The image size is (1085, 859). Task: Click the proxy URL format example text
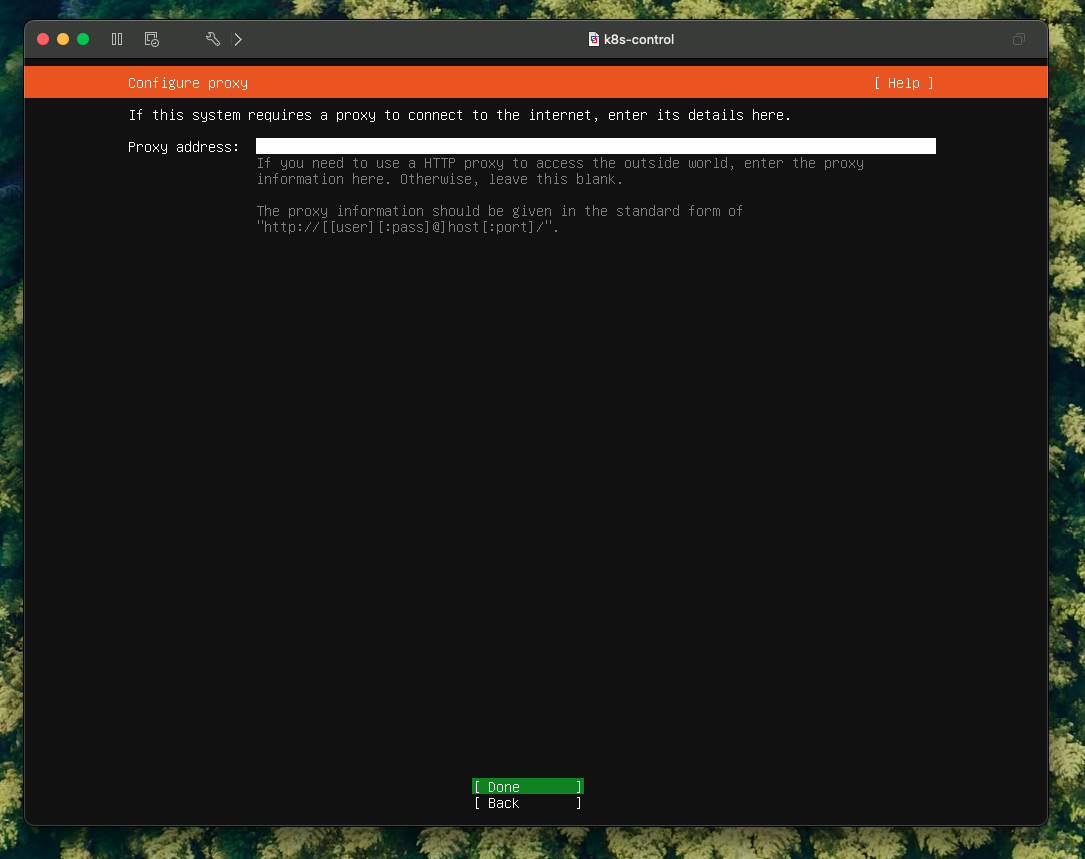tap(408, 227)
